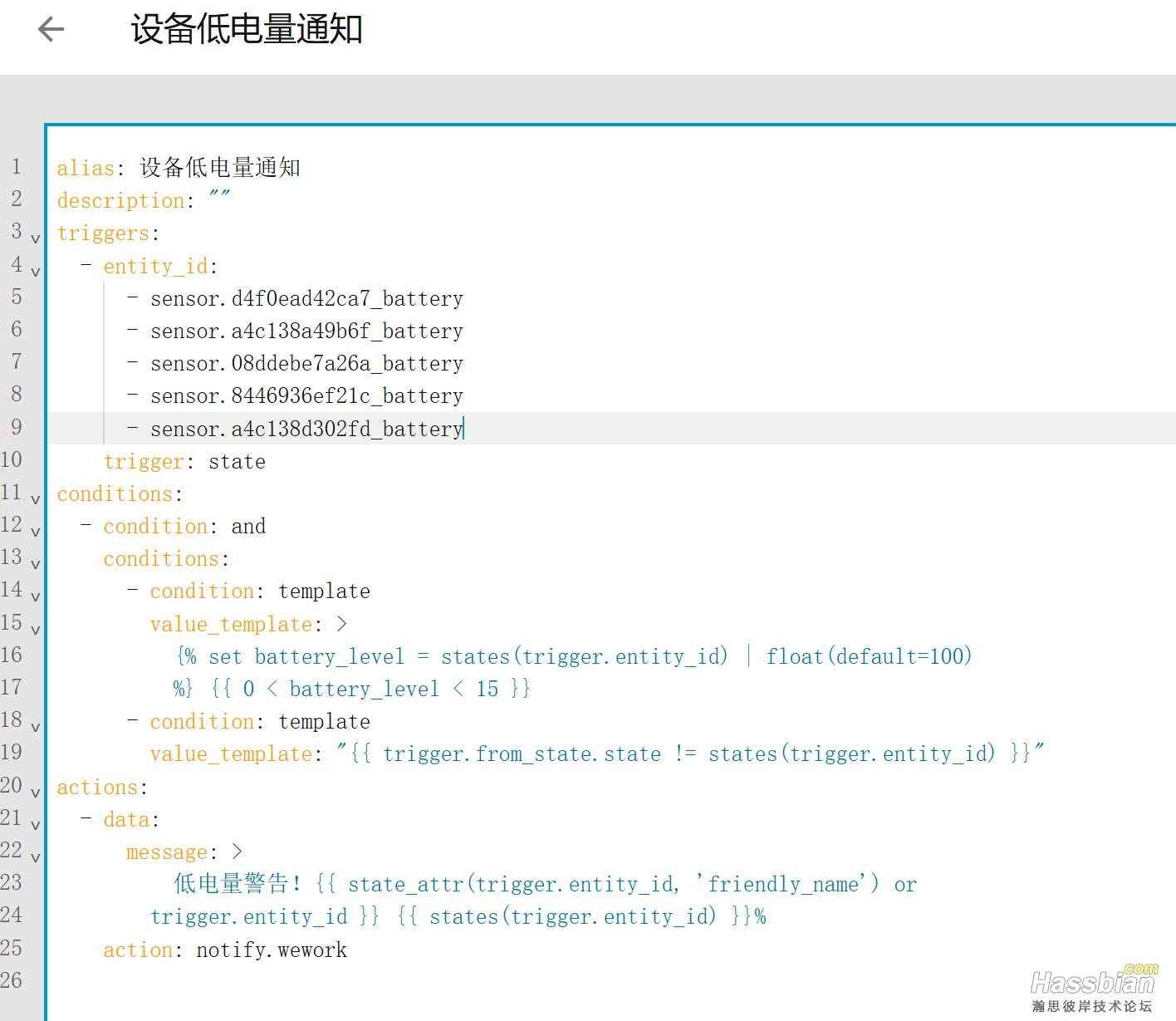Collapse the entity_id list fold arrow
The width and height of the screenshot is (1176, 1021).
(35, 271)
